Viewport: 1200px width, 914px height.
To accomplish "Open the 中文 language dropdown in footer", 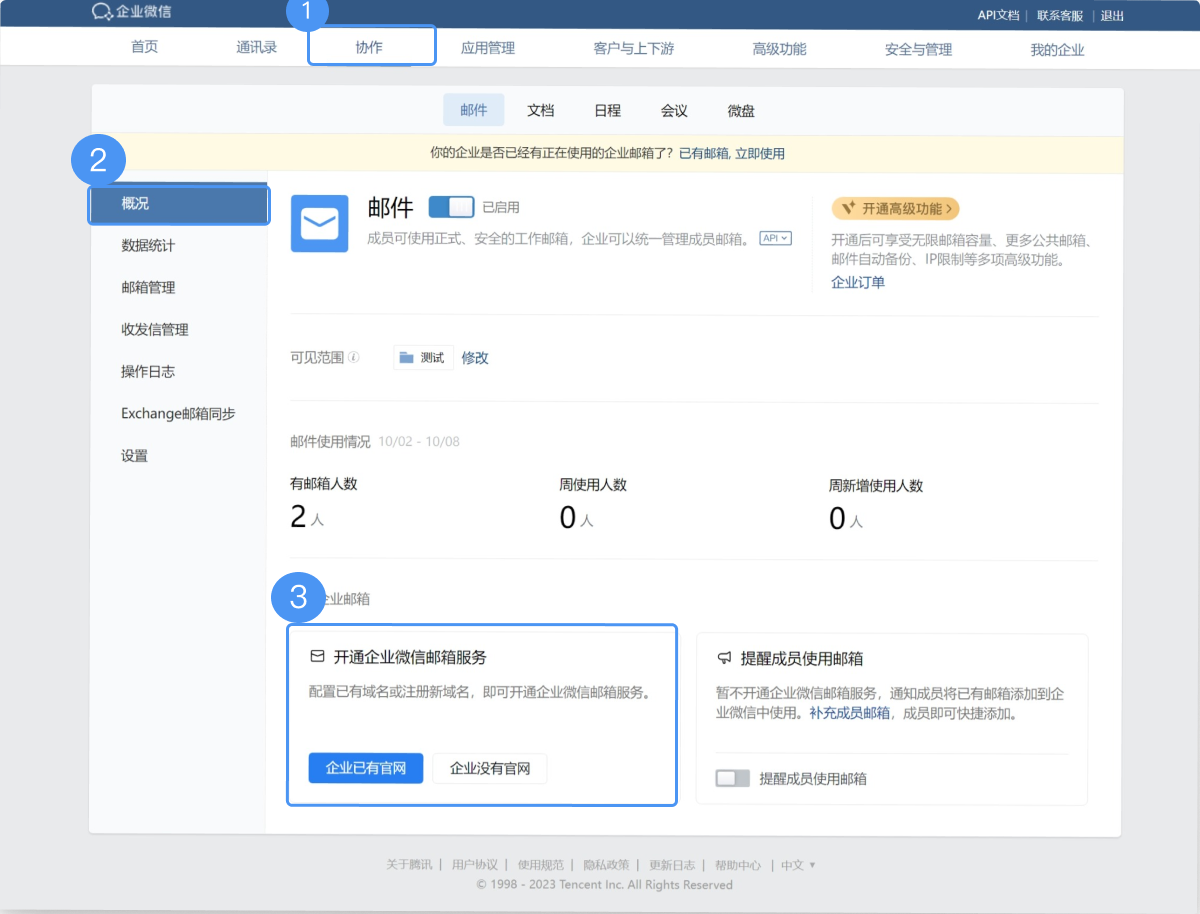I will click(x=798, y=865).
